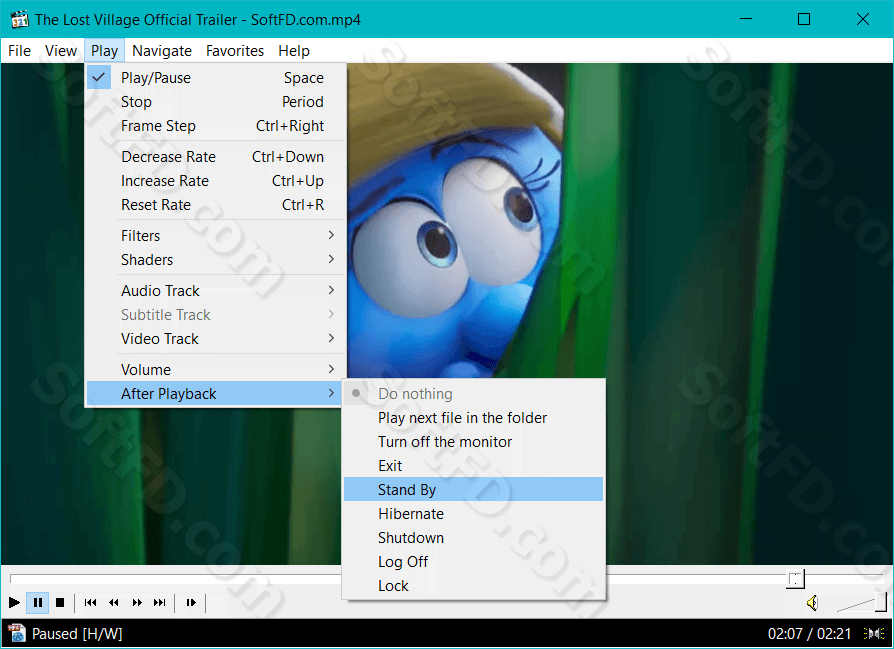Click the MPC icon in the status bar
Screen dimensions: 894x649
16,633
